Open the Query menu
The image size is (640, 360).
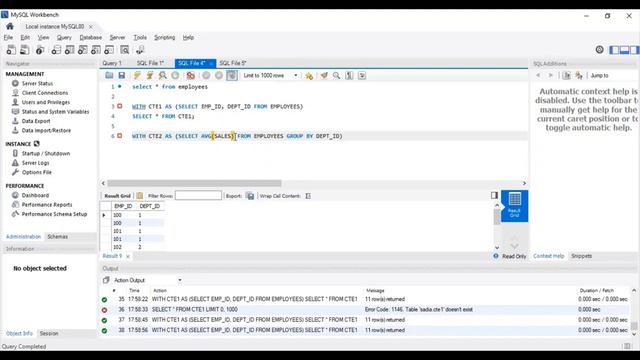64,37
